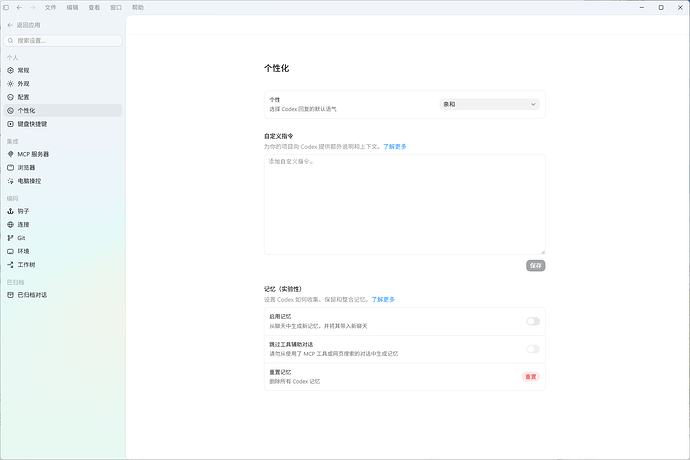This screenshot has height=460, width=690.
Task: Close the settings window
Action: (x=680, y=7)
